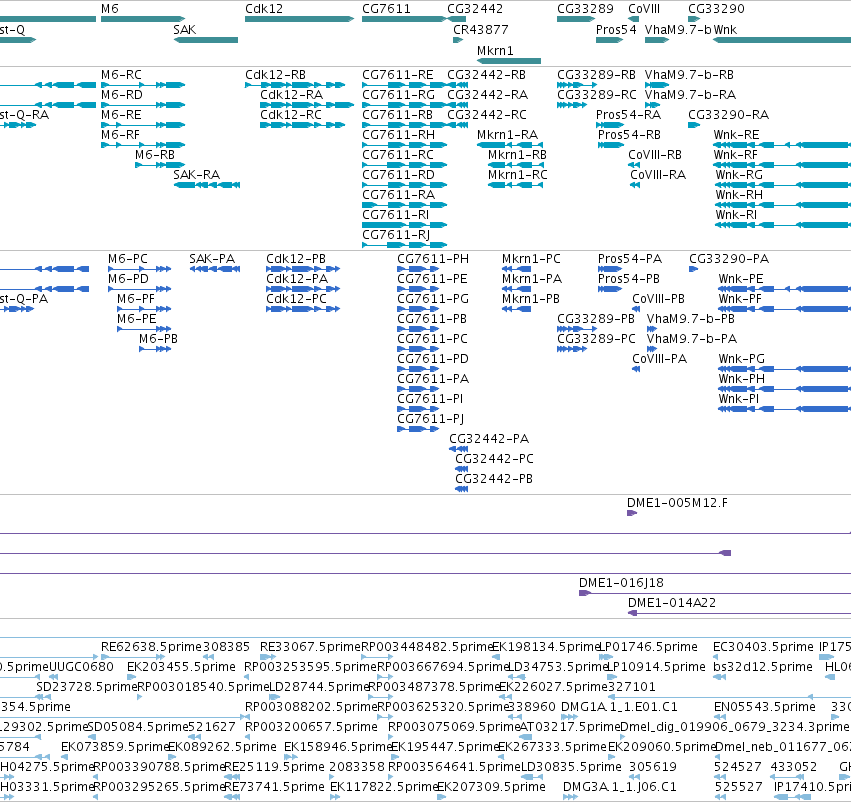Screen dimensions: 851x802
Task: Select protein CG7611-PH
Action: coord(418,269)
